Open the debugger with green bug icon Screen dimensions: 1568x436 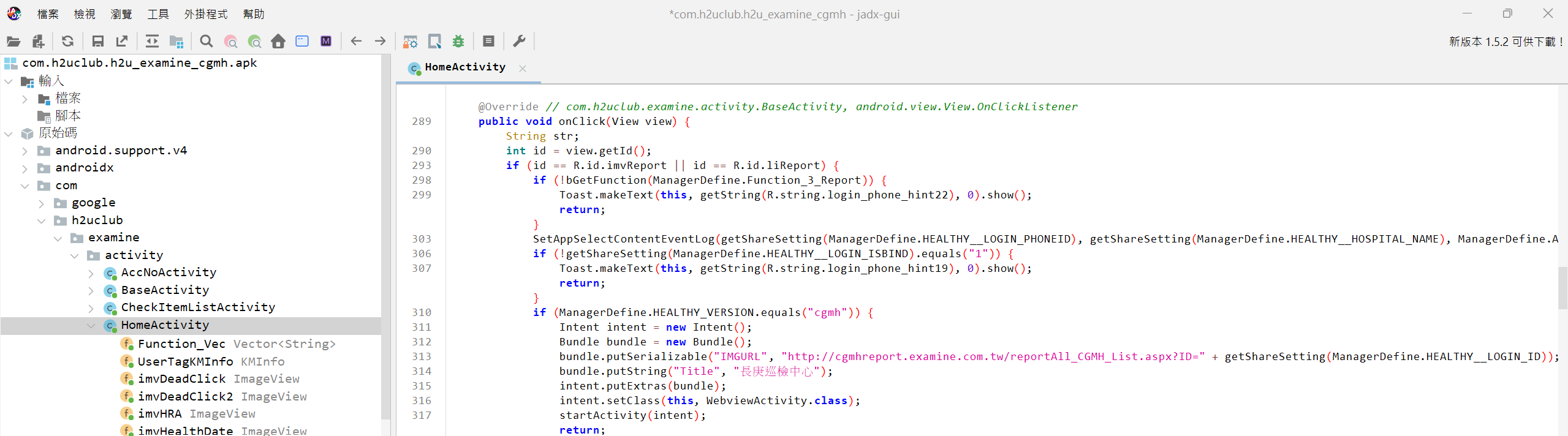(x=458, y=42)
